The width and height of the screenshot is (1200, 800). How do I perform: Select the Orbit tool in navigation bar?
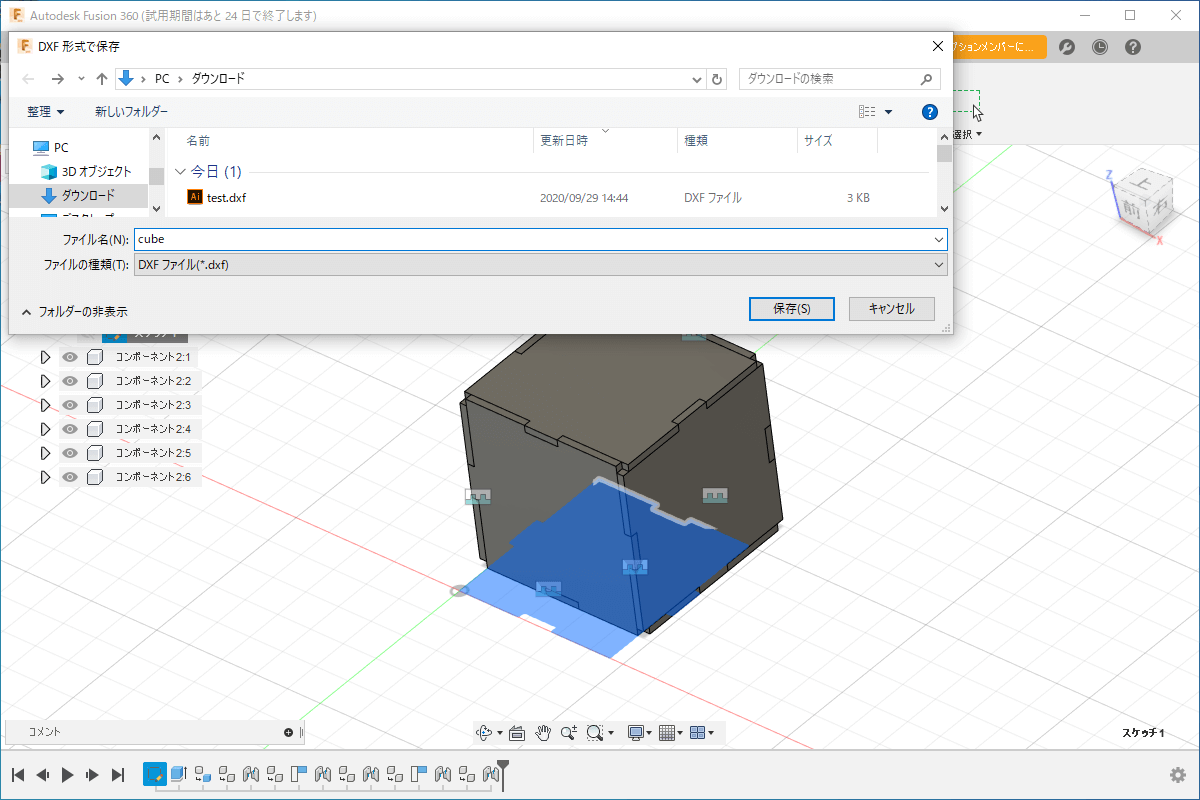(x=485, y=733)
